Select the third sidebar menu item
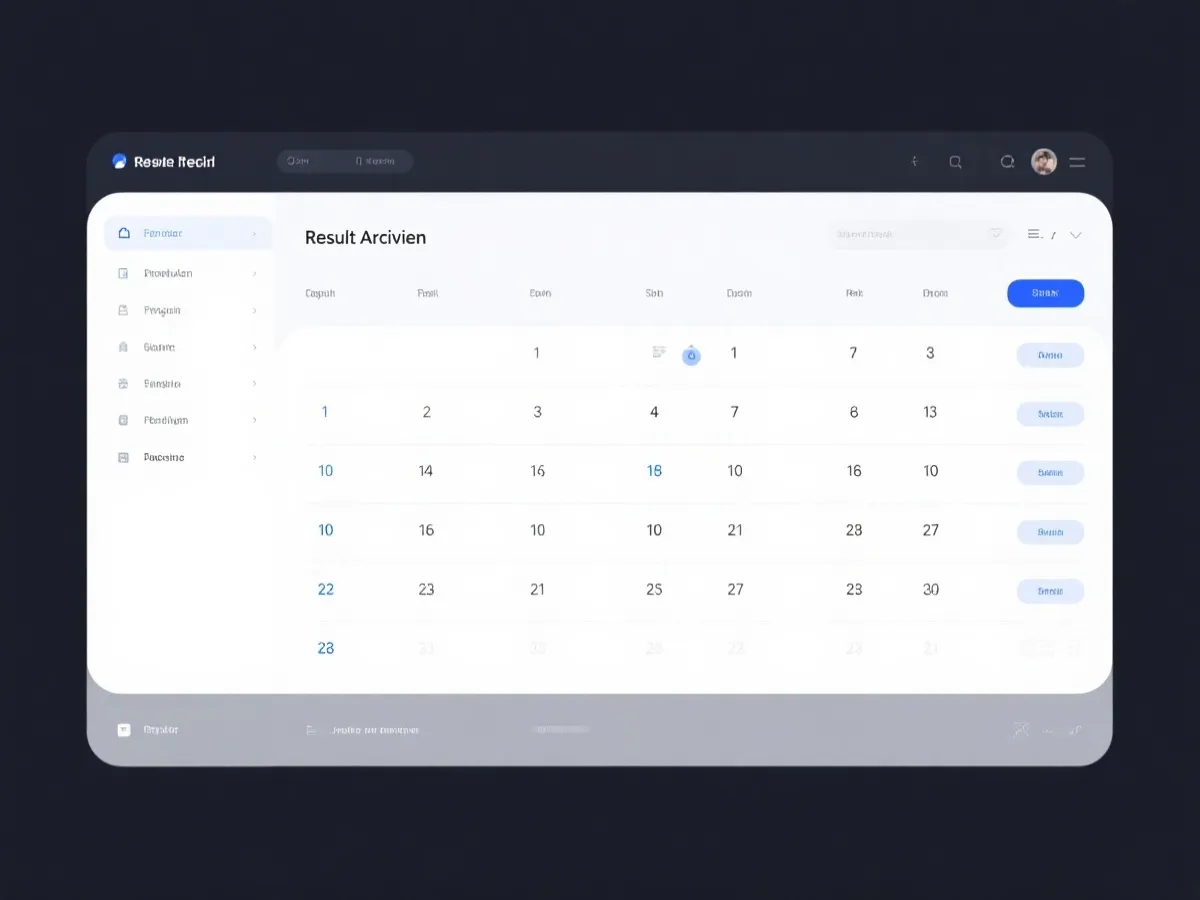The width and height of the screenshot is (1200, 900). 188,310
